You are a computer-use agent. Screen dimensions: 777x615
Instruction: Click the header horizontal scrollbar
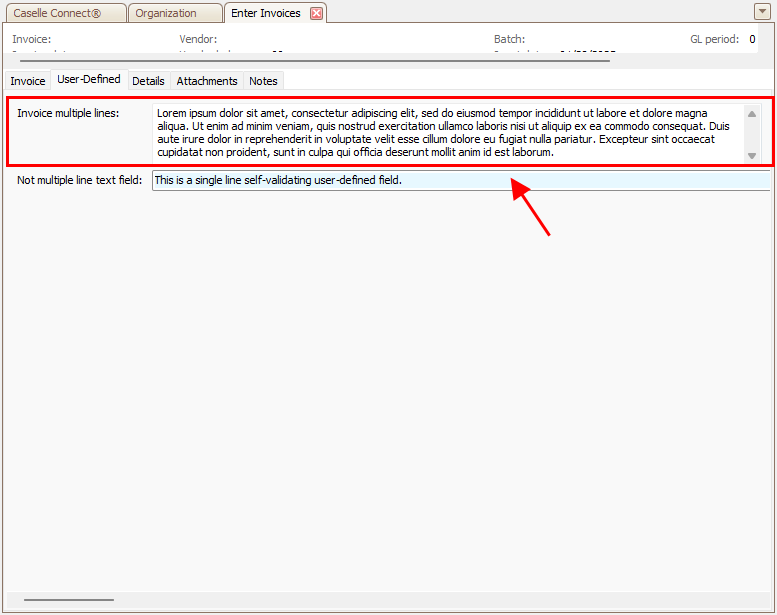click(x=315, y=61)
